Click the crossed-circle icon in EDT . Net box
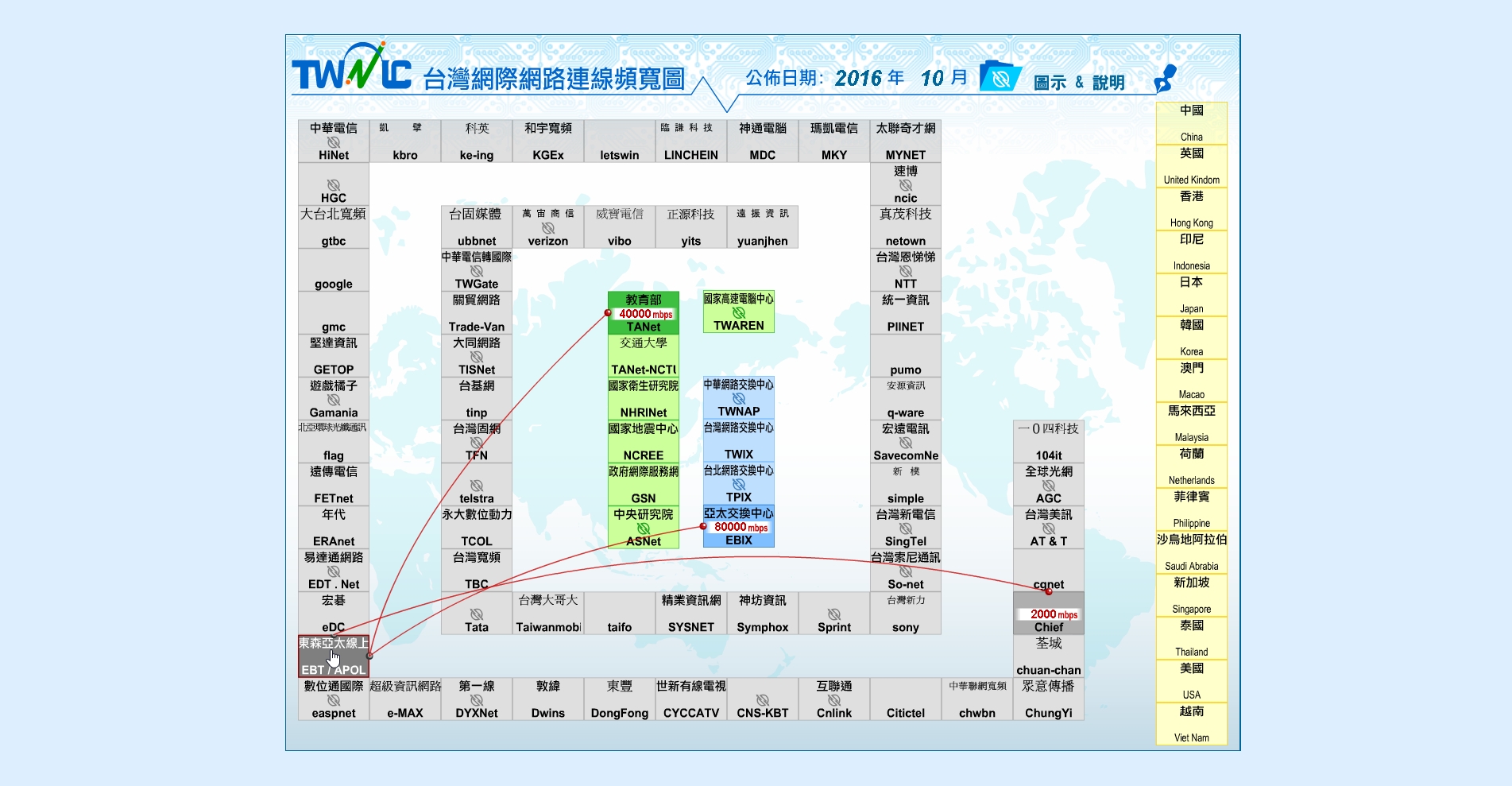The width and height of the screenshot is (1512, 786). click(x=334, y=571)
